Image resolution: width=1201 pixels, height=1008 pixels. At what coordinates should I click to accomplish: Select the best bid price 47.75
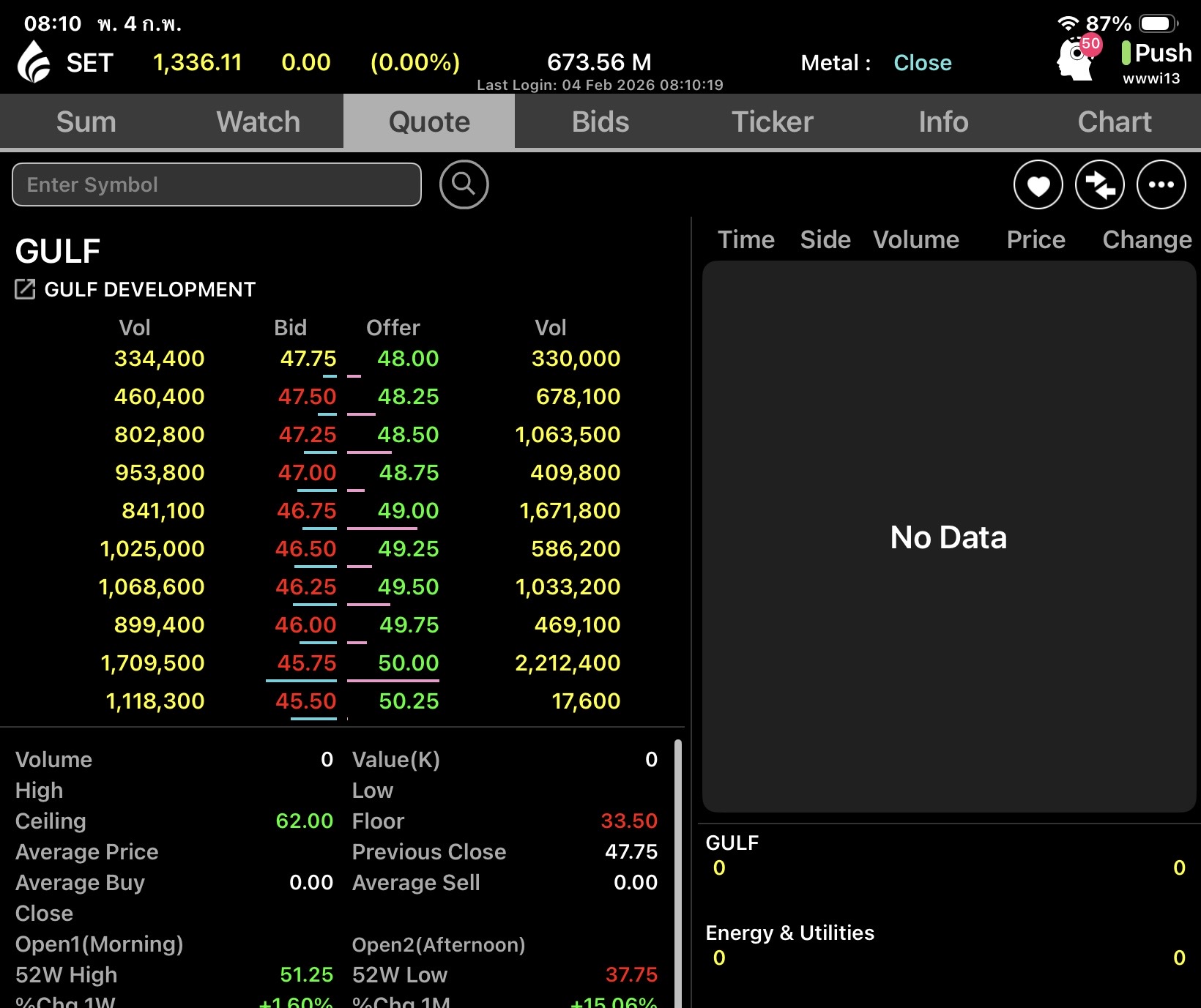(x=308, y=358)
